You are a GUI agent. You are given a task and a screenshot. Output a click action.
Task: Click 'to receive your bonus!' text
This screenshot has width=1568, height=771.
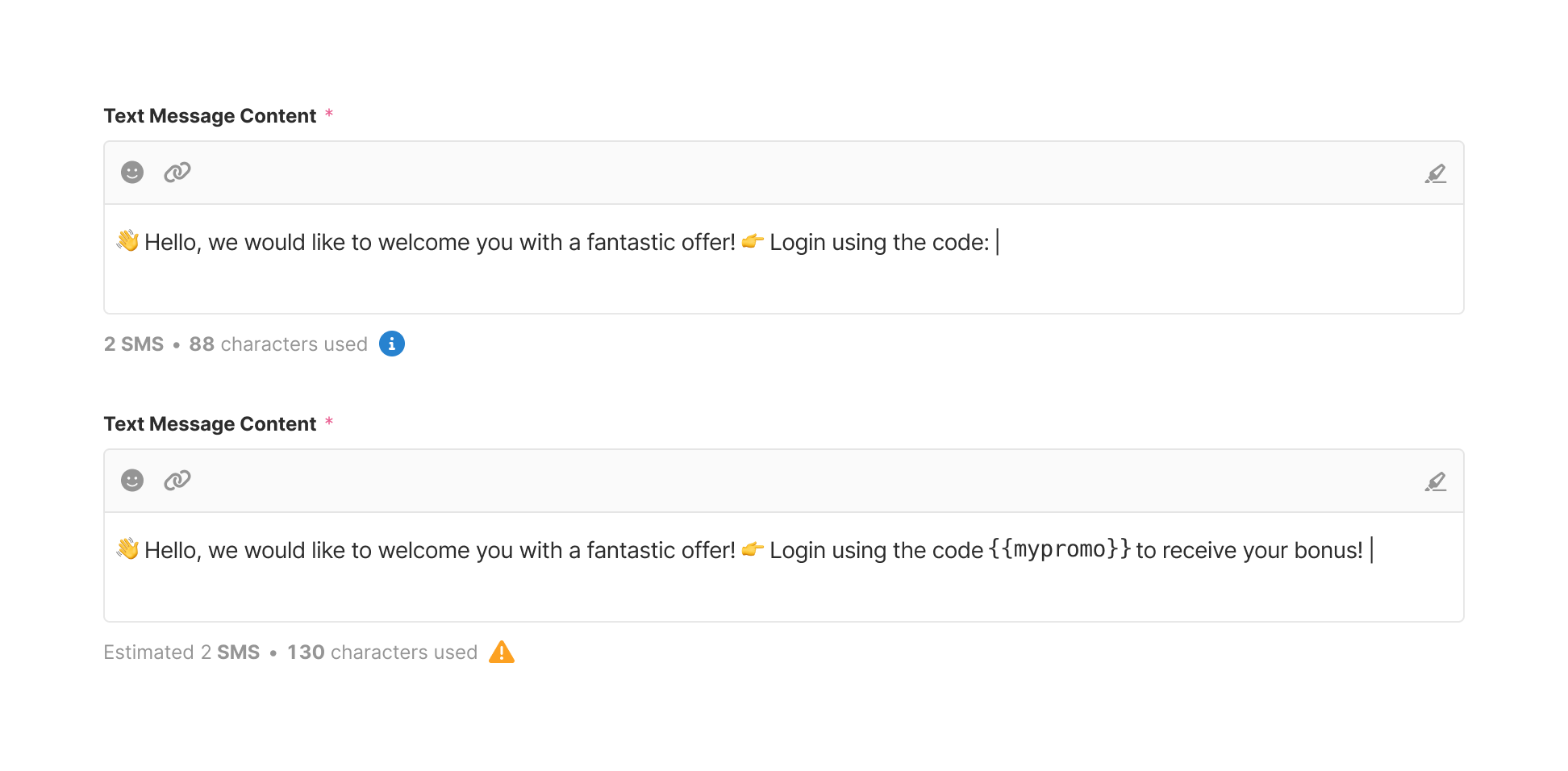1249,550
